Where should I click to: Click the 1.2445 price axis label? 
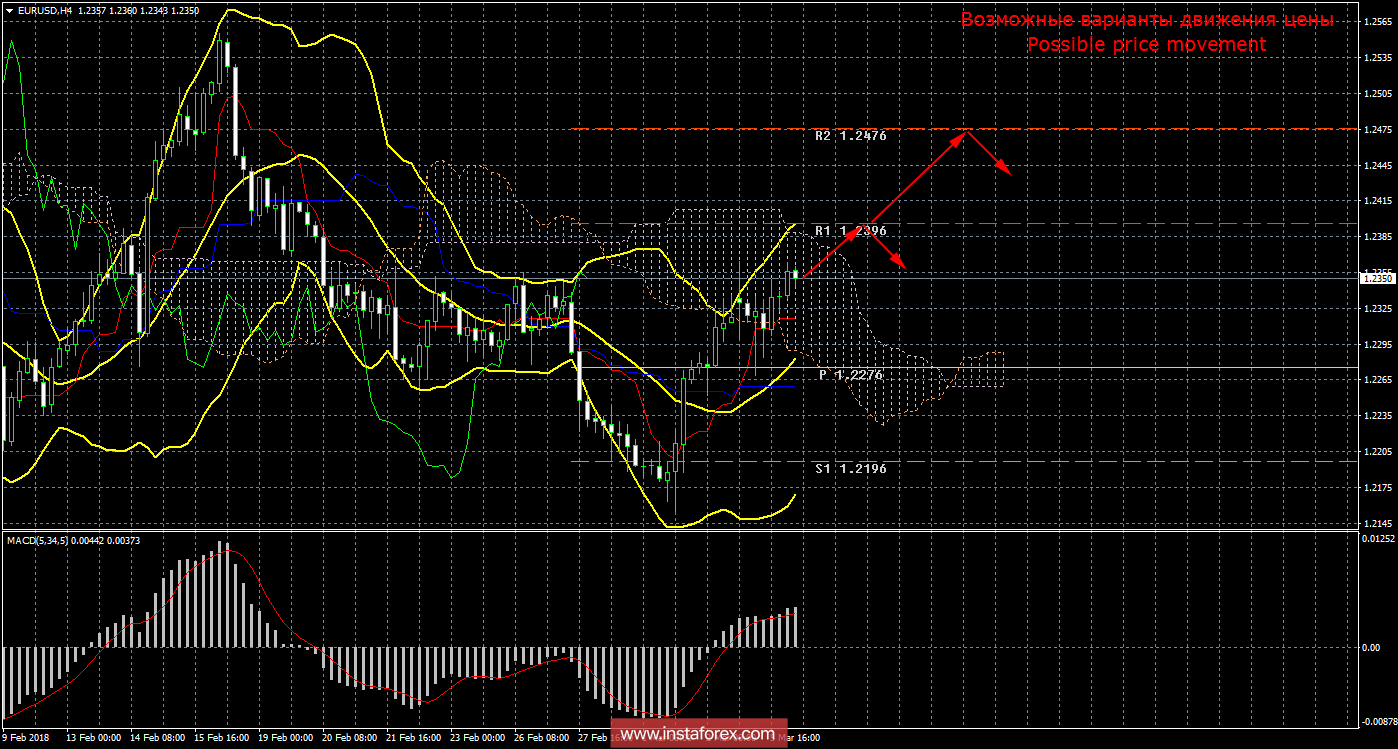pos(1376,165)
